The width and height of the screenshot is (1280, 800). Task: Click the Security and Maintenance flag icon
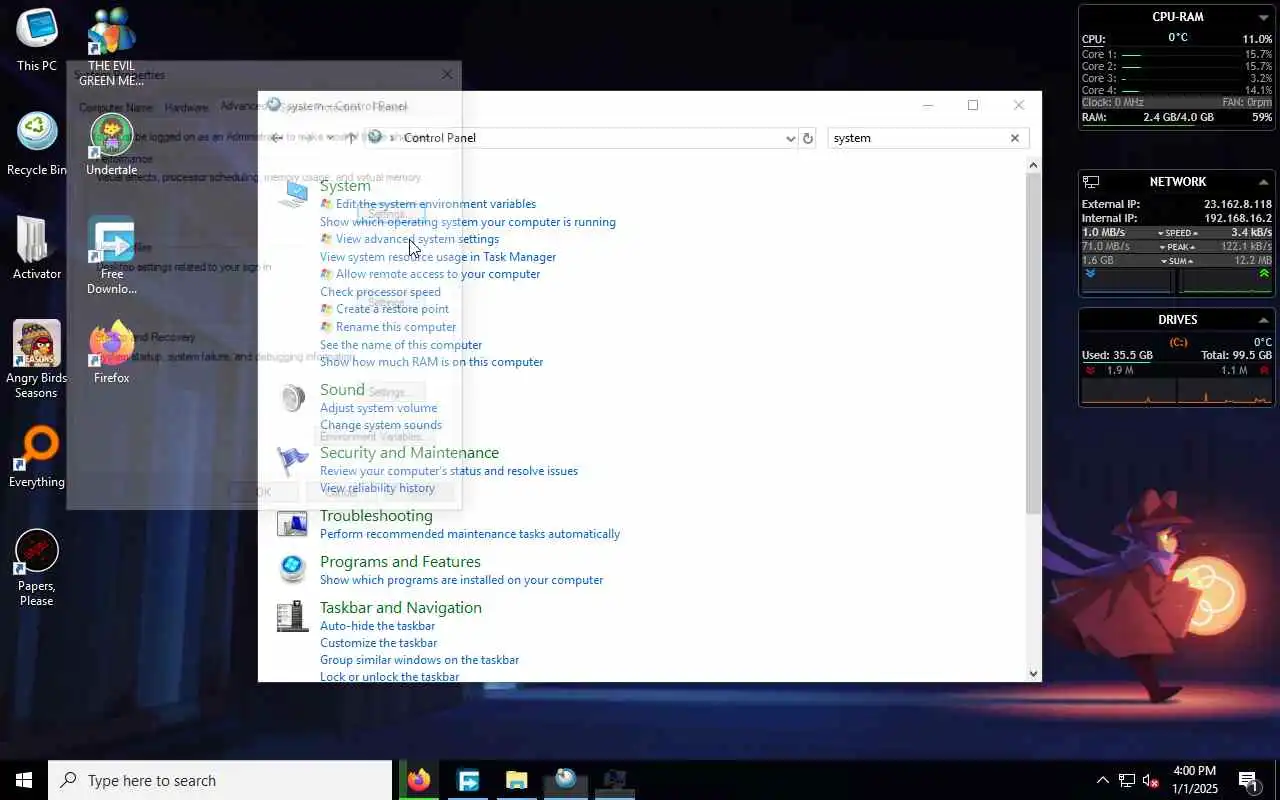click(293, 461)
